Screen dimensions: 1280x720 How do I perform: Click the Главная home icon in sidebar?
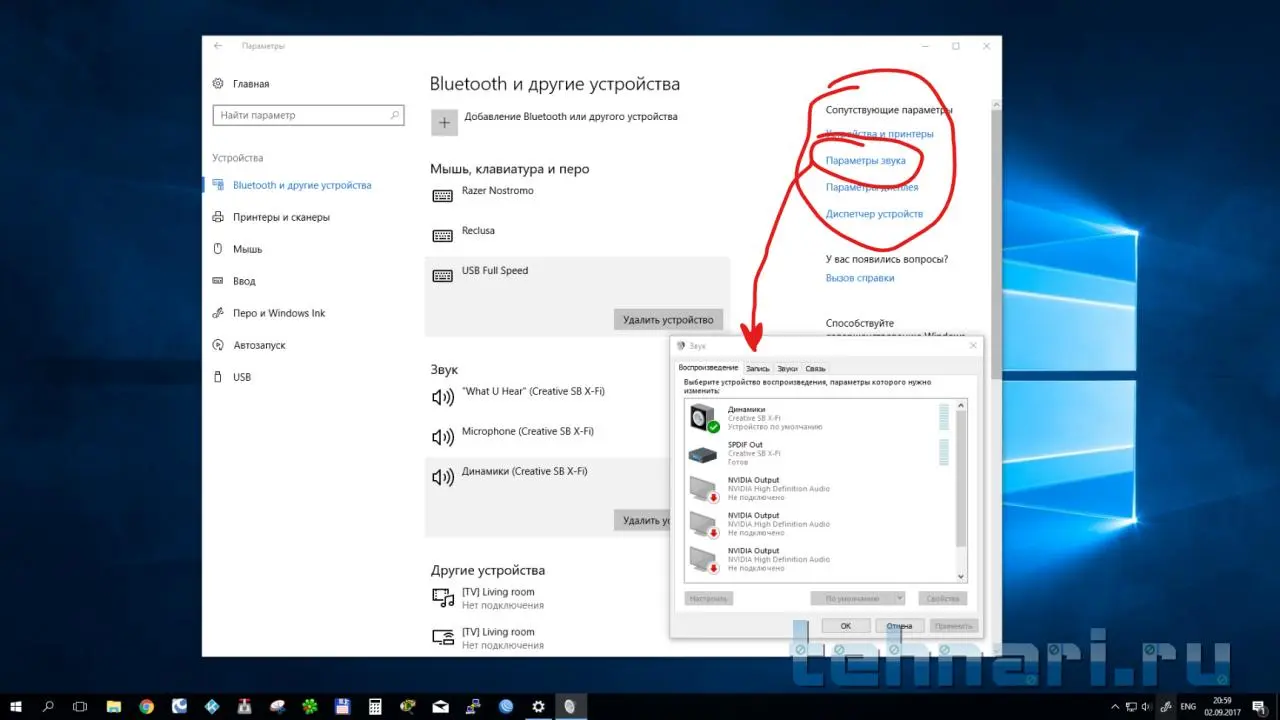[219, 84]
